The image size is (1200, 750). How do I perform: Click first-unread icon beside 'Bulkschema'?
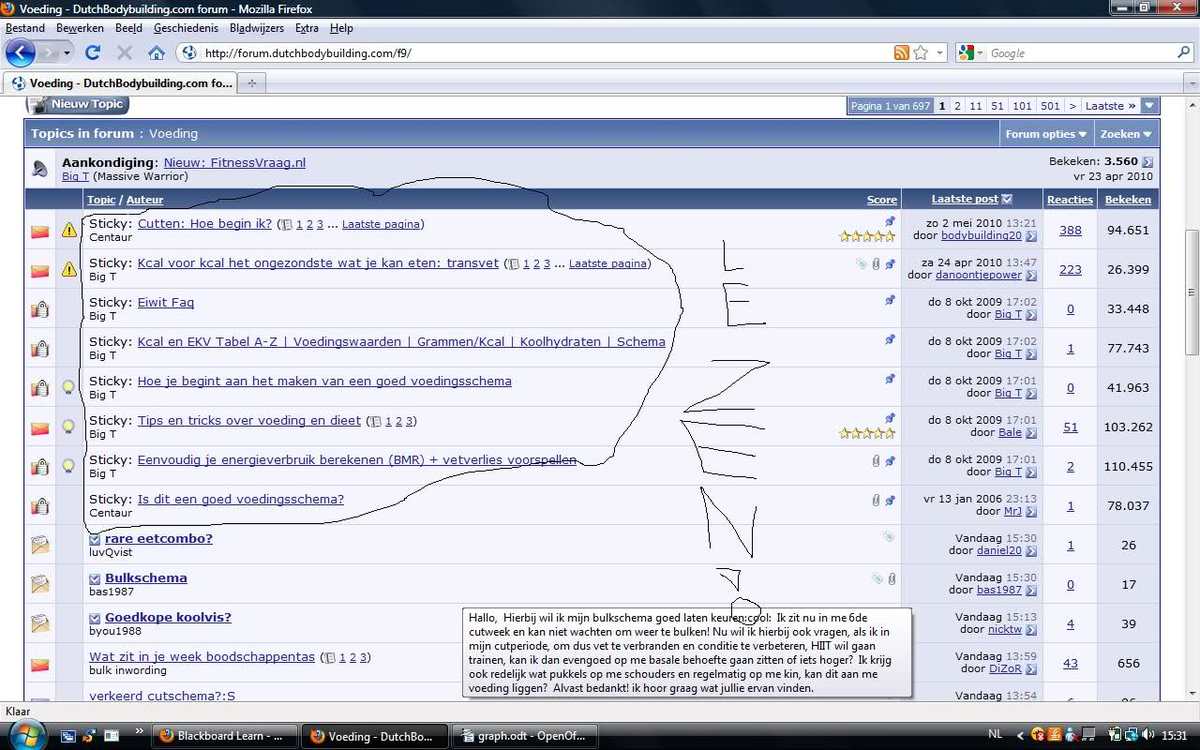[95, 579]
